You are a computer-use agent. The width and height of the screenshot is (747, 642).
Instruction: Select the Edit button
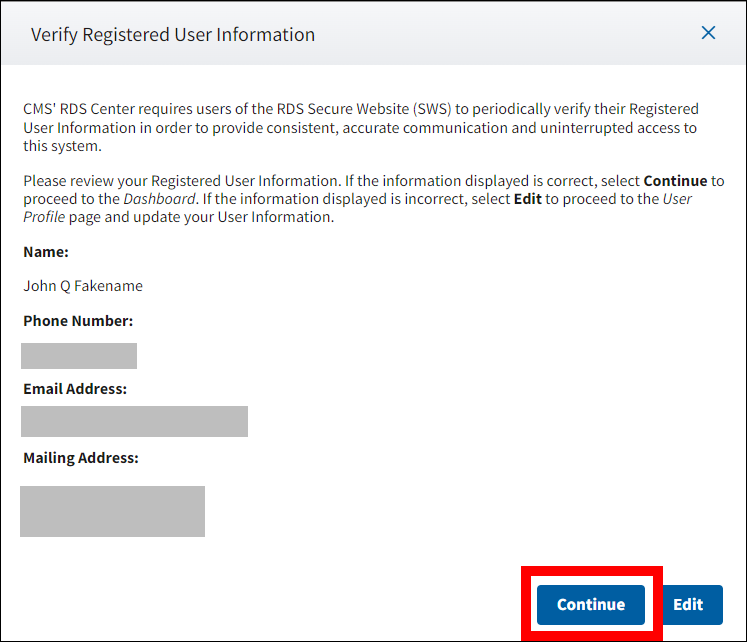click(688, 604)
